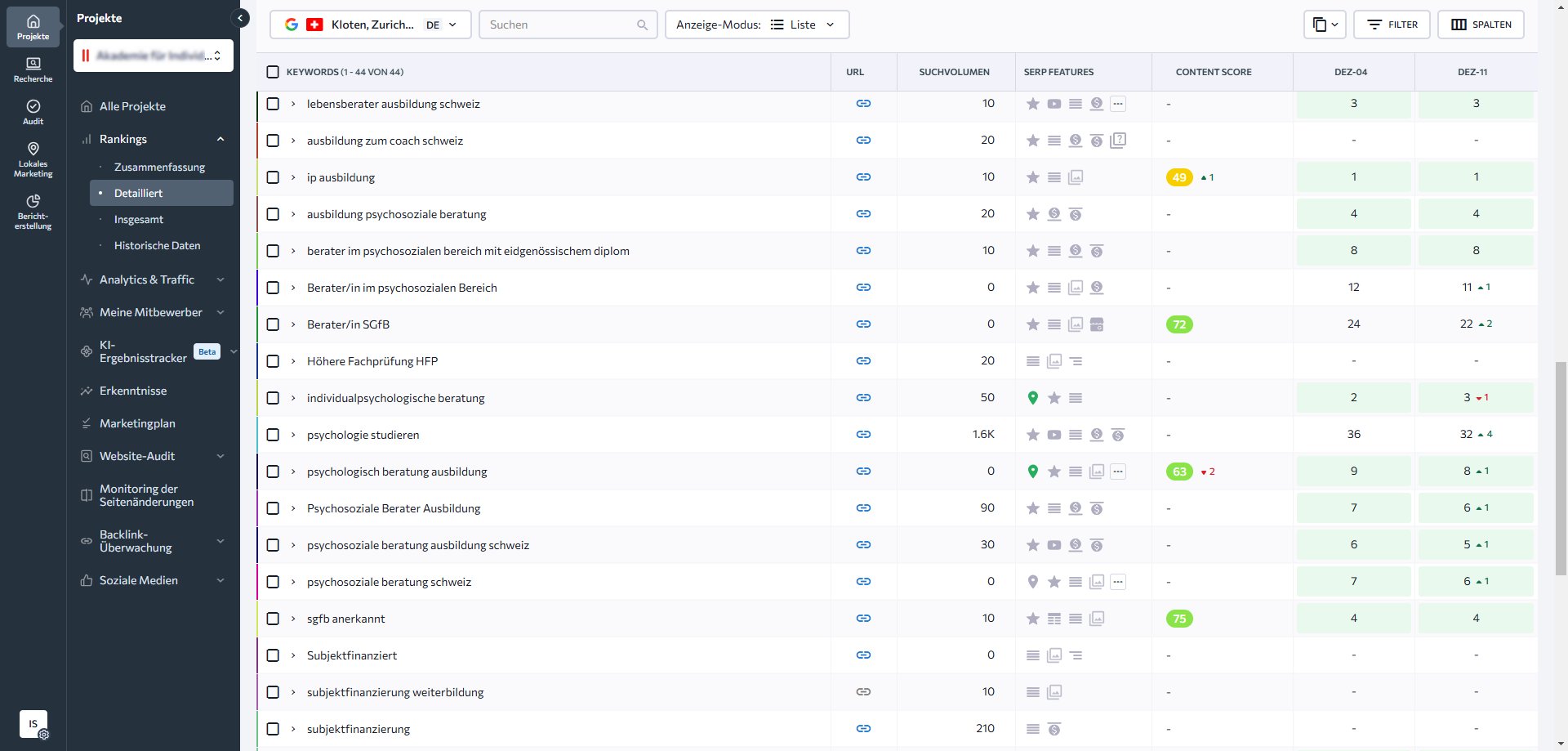Image resolution: width=1568 pixels, height=751 pixels.
Task: Open URL link for Höhere Fachprüfung HFP
Action: pos(863,361)
